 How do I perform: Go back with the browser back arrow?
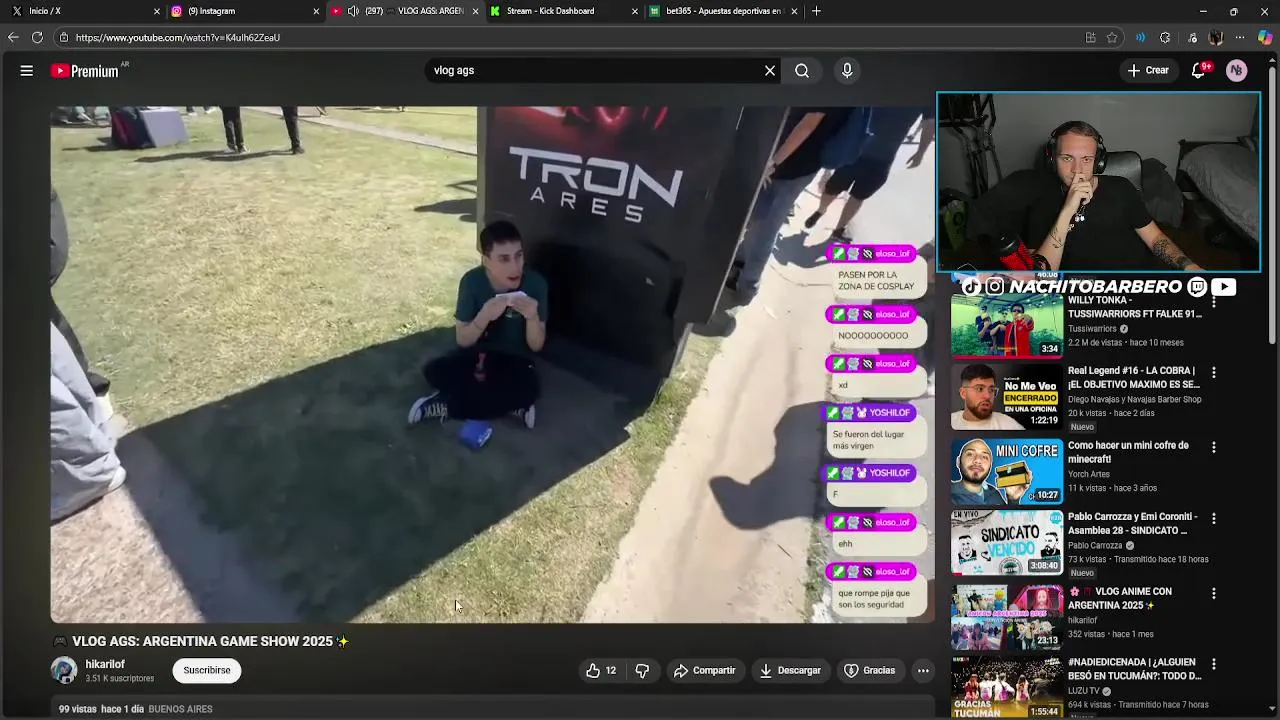click(13, 37)
